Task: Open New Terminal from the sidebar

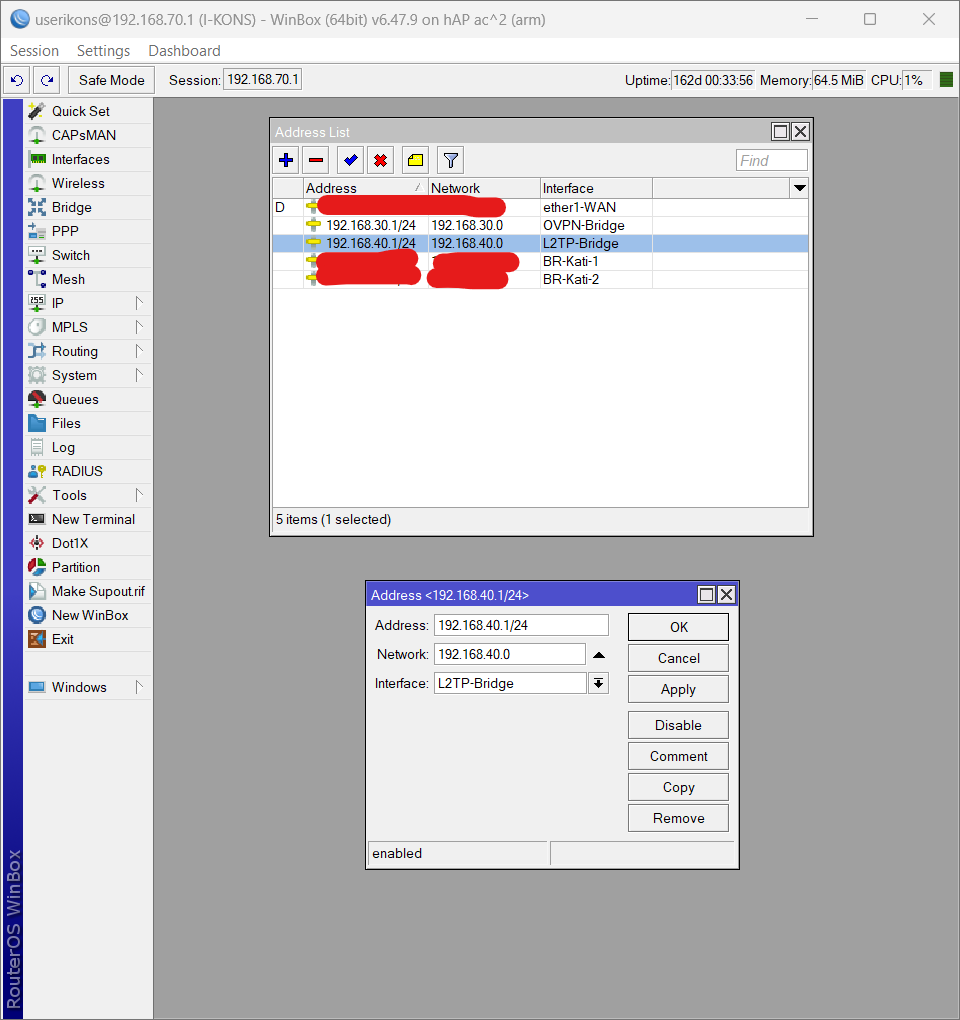Action: (86, 519)
